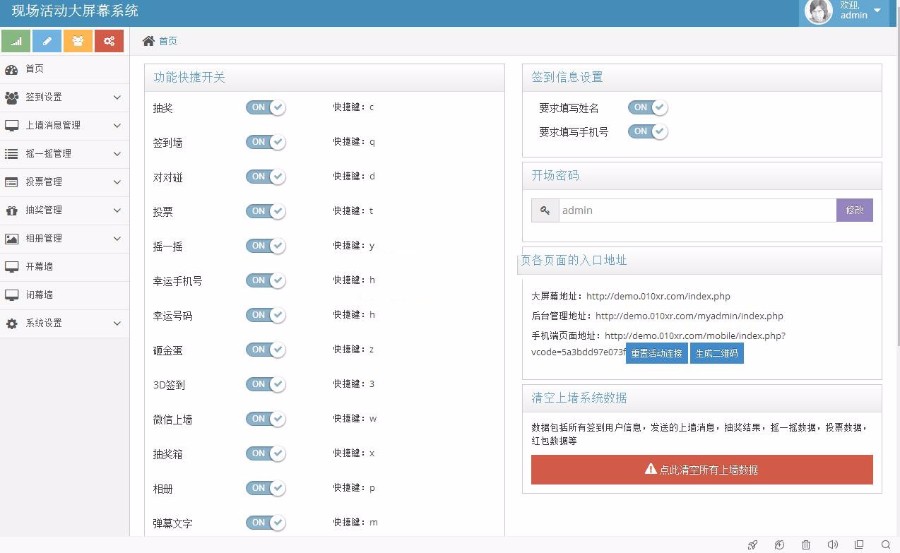Click the magnifier search icon in bottom bar

[x=885, y=545]
